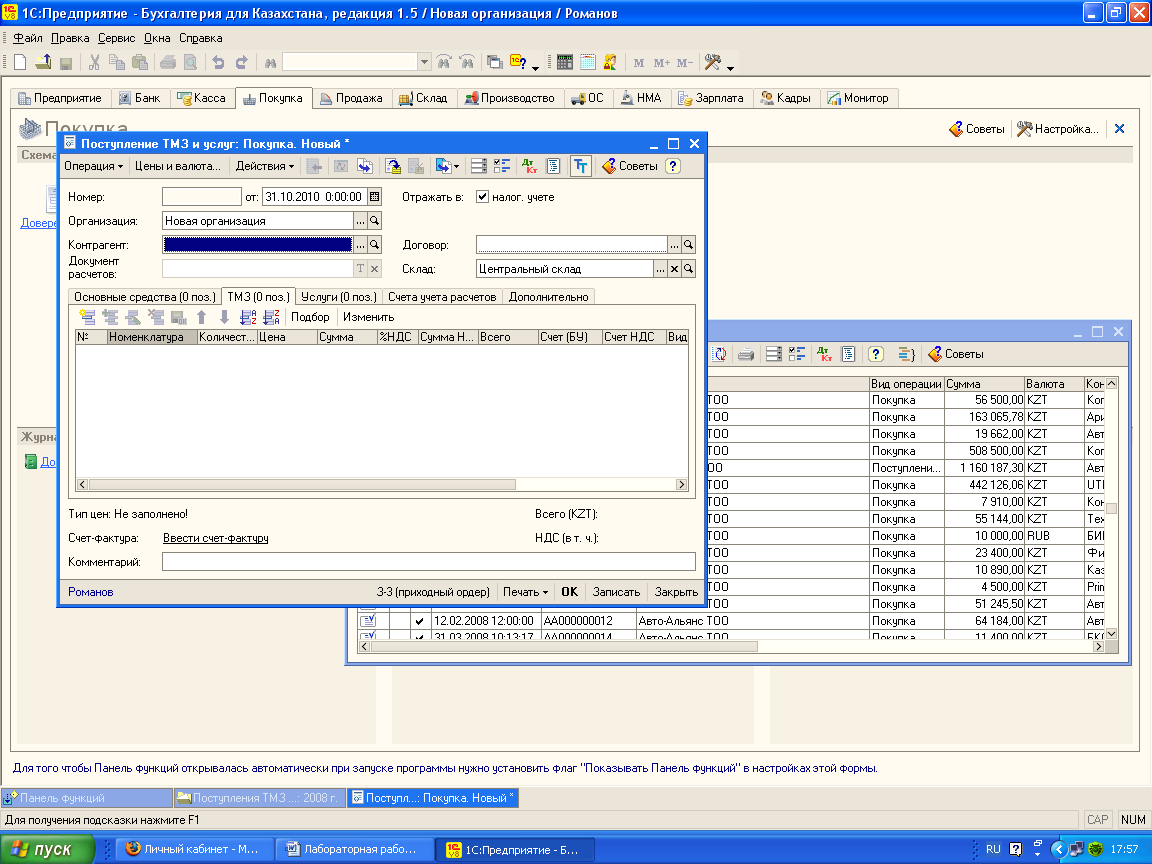Click the move row up arrow icon

(x=202, y=317)
